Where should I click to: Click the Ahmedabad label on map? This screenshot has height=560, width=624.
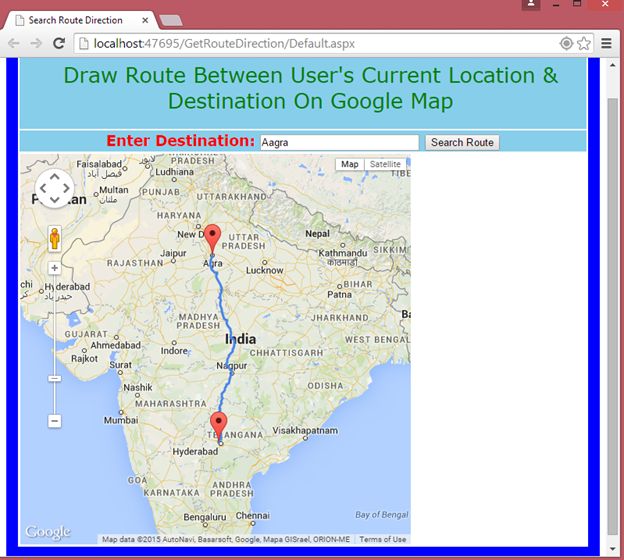coord(115,345)
